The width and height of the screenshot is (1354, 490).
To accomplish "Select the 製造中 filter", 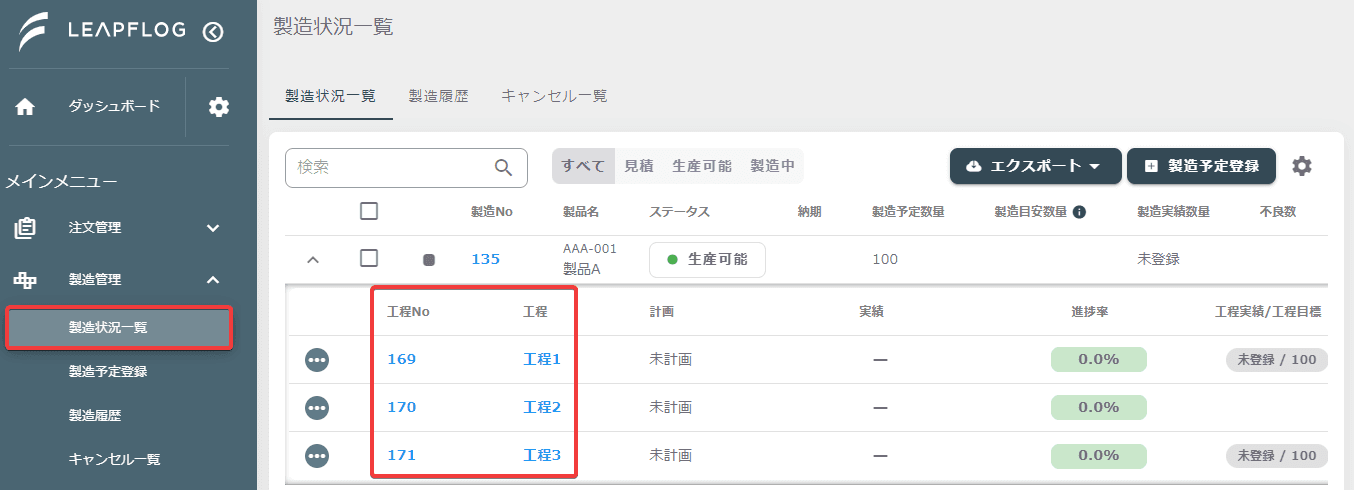I will pos(773,166).
